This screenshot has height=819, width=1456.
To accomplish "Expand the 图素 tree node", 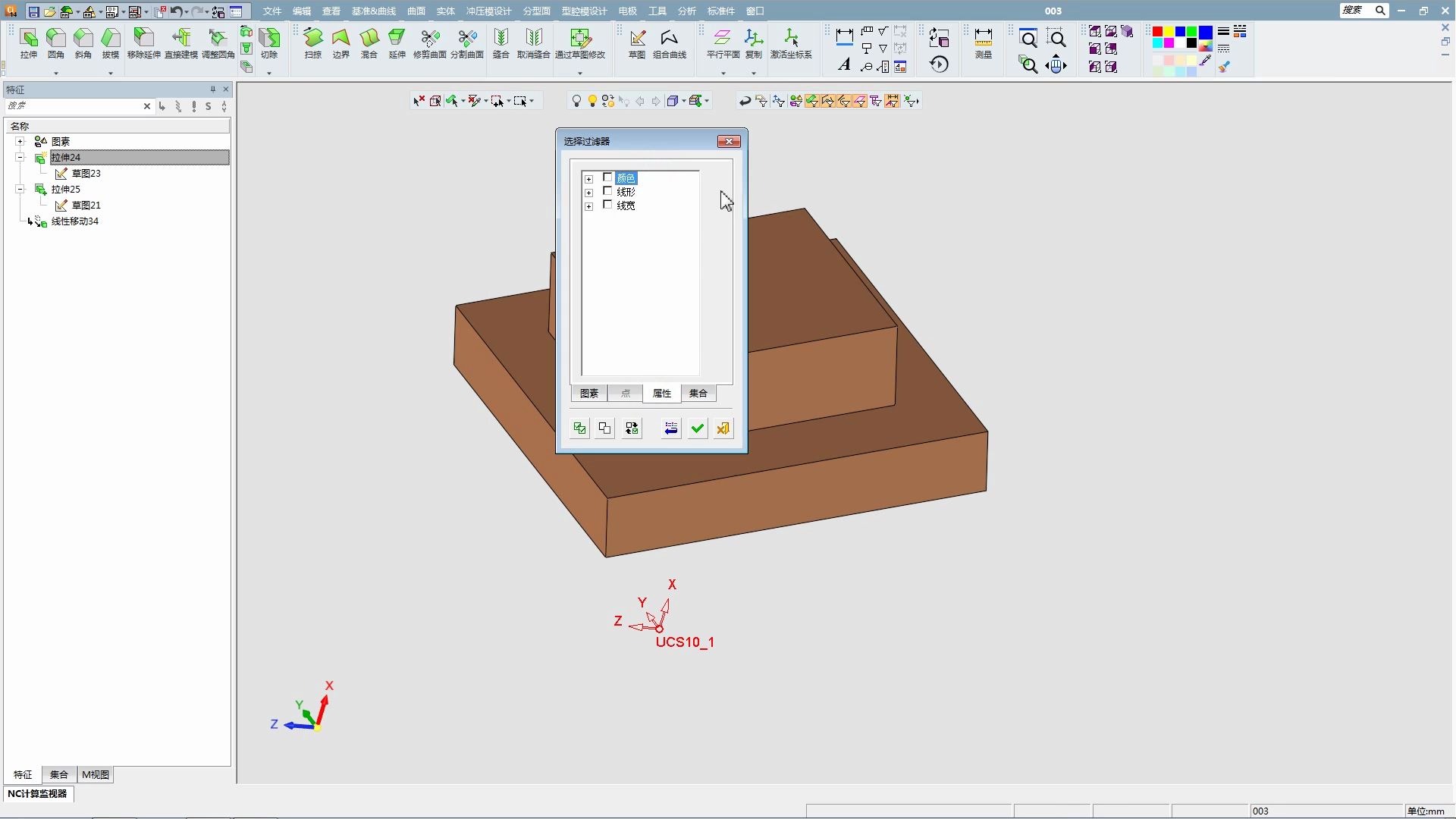I will pyautogui.click(x=20, y=141).
